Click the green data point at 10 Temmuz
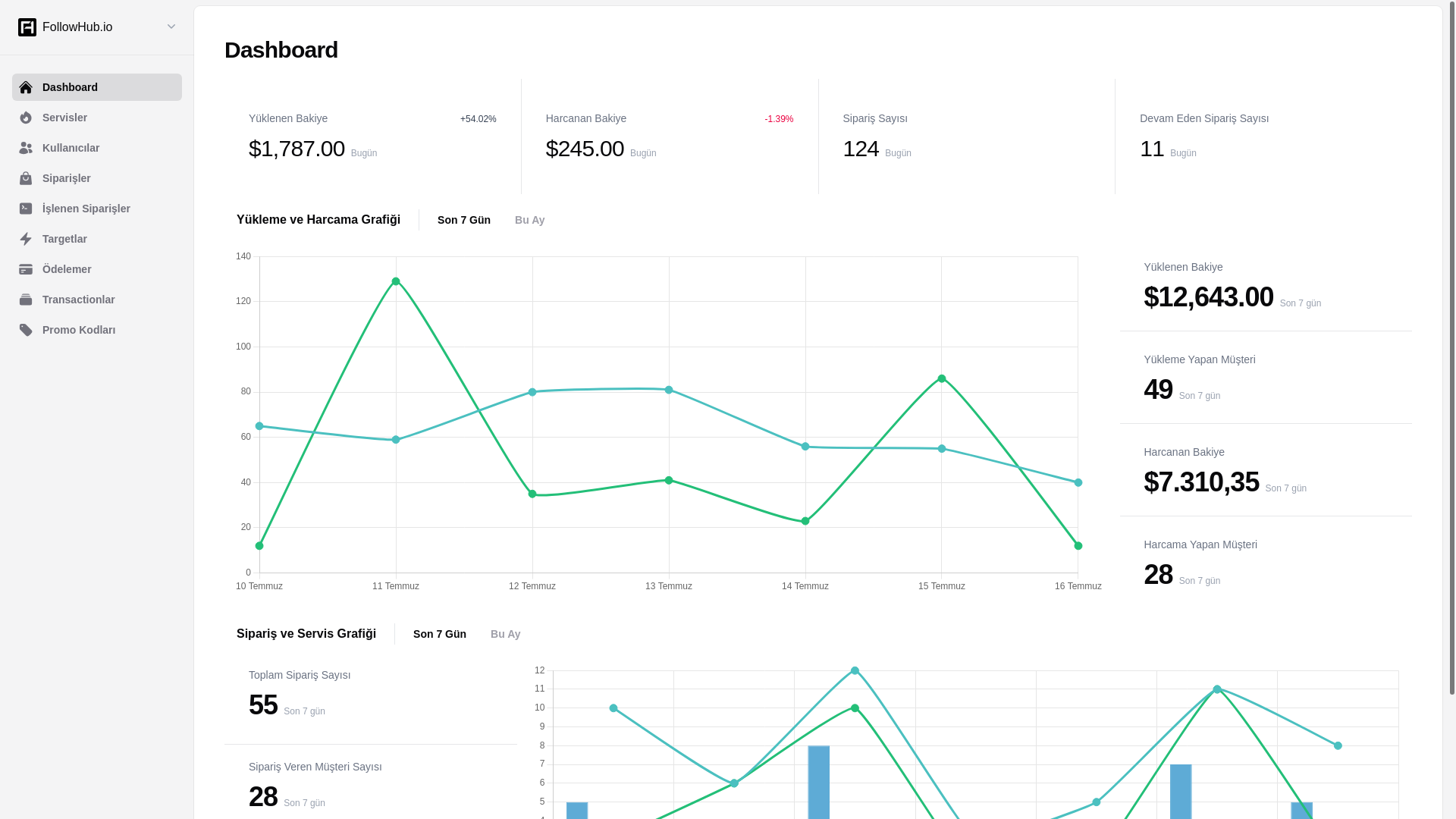The width and height of the screenshot is (1456, 819). point(259,546)
